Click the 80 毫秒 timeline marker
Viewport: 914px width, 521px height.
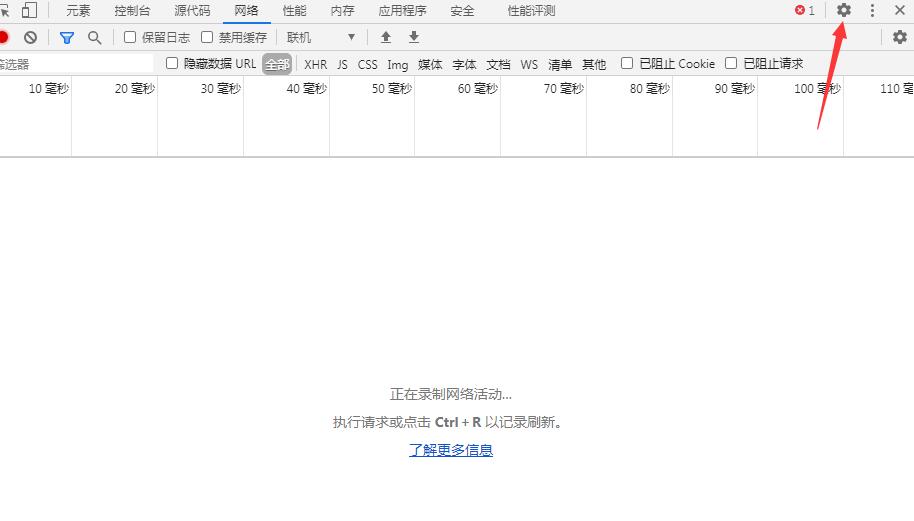click(x=649, y=89)
